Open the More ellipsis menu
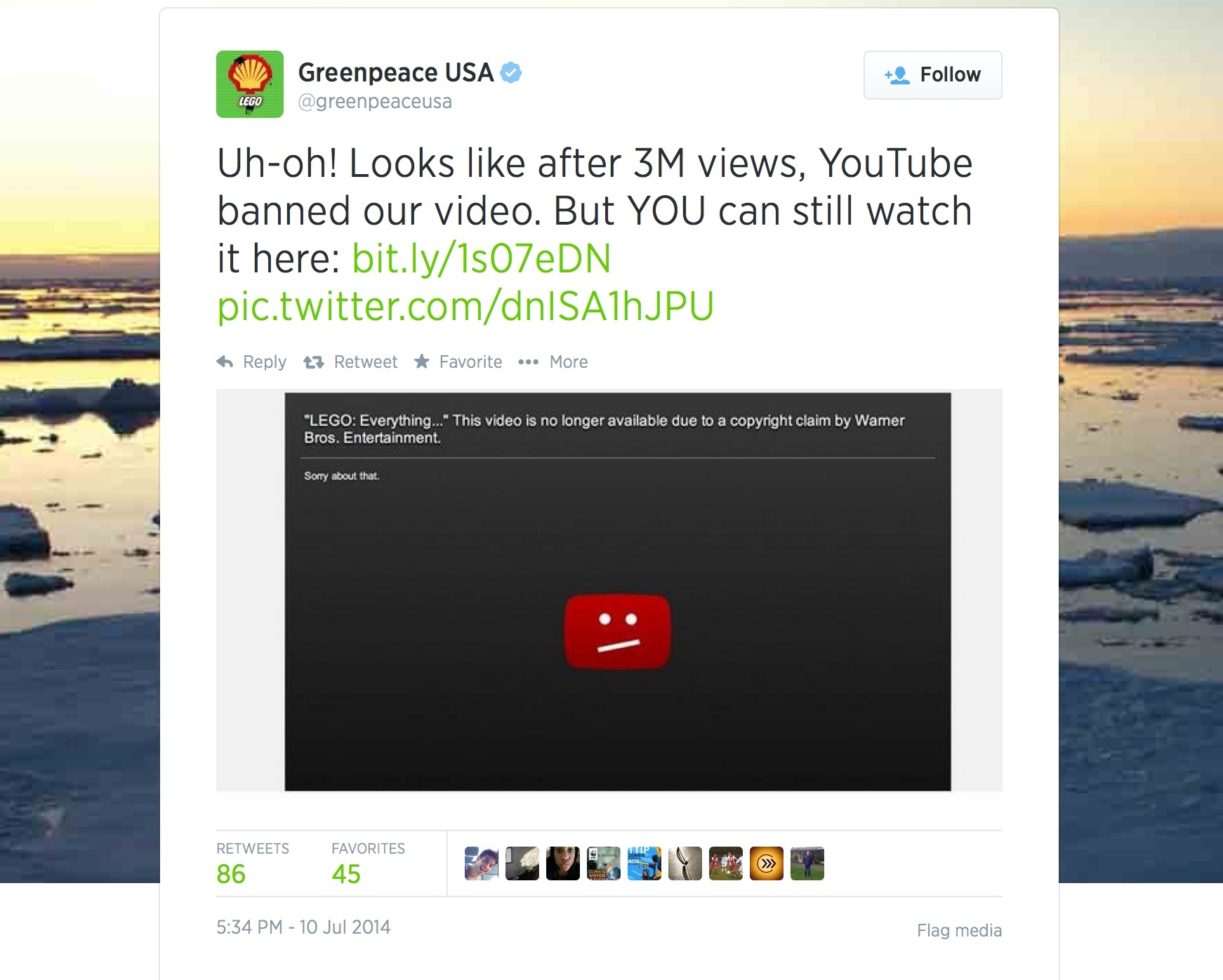 [528, 362]
